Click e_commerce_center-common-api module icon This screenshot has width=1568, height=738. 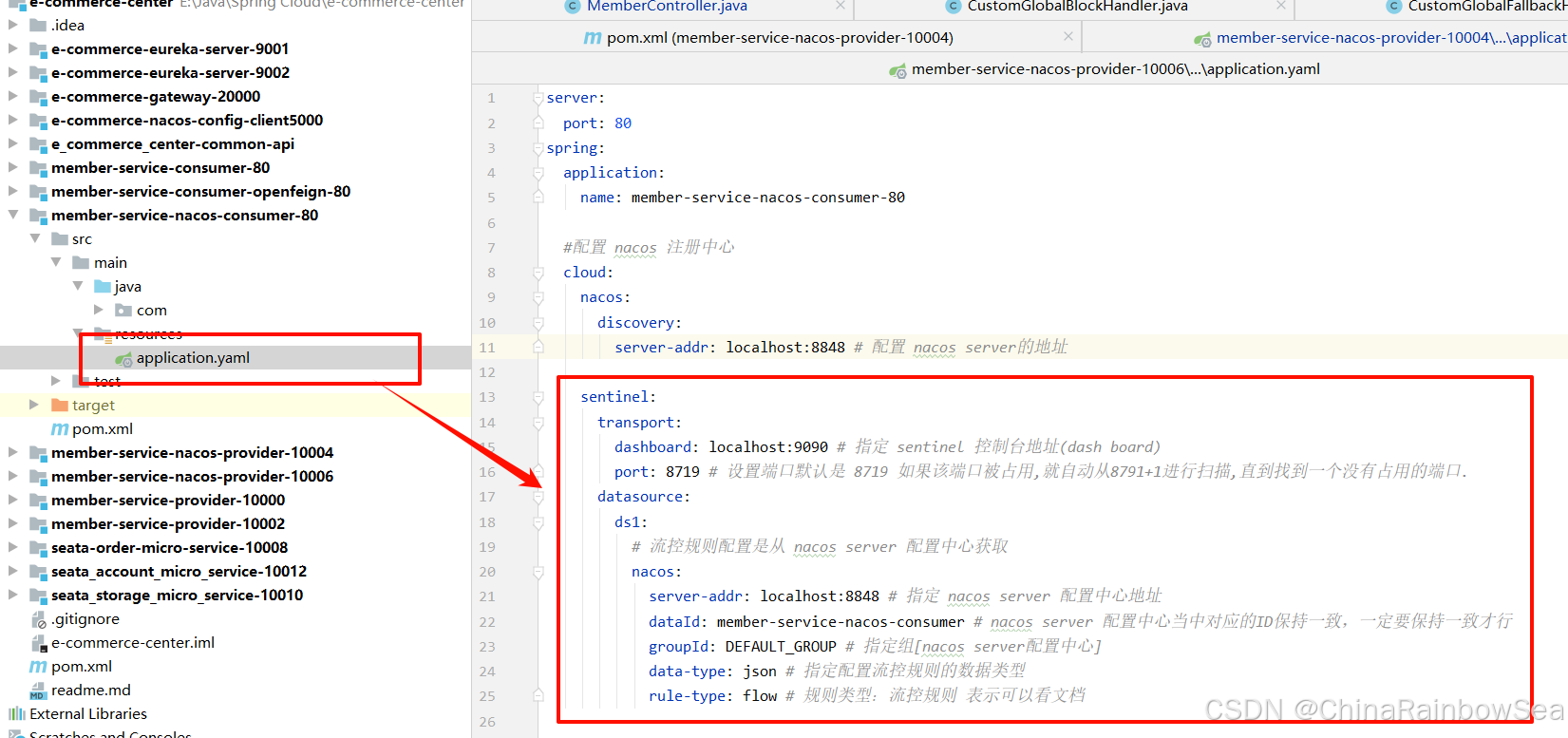click(x=38, y=144)
